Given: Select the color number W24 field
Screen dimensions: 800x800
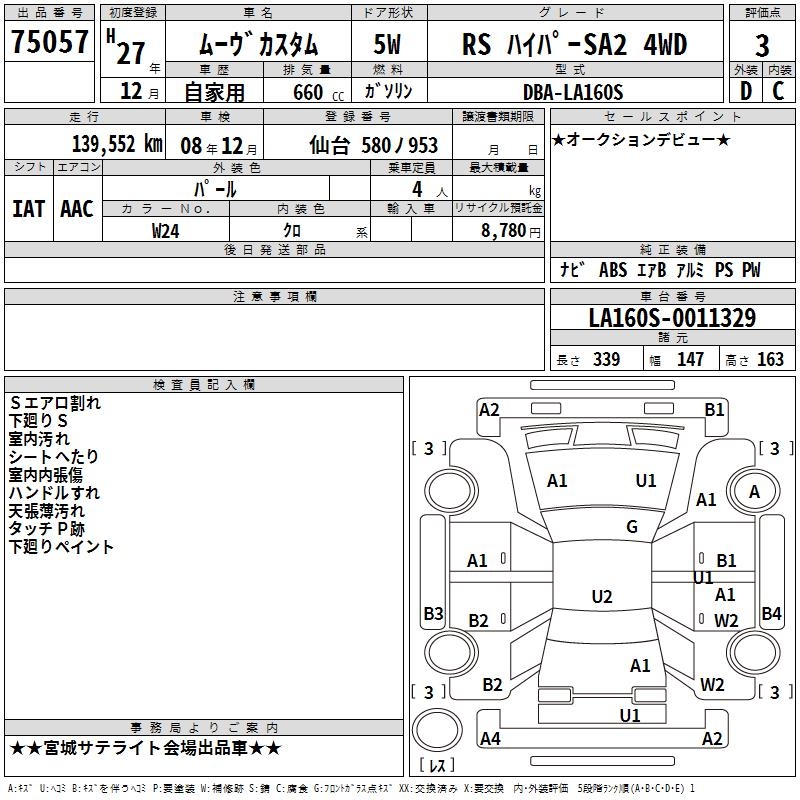Looking at the screenshot, I should coord(165,230).
